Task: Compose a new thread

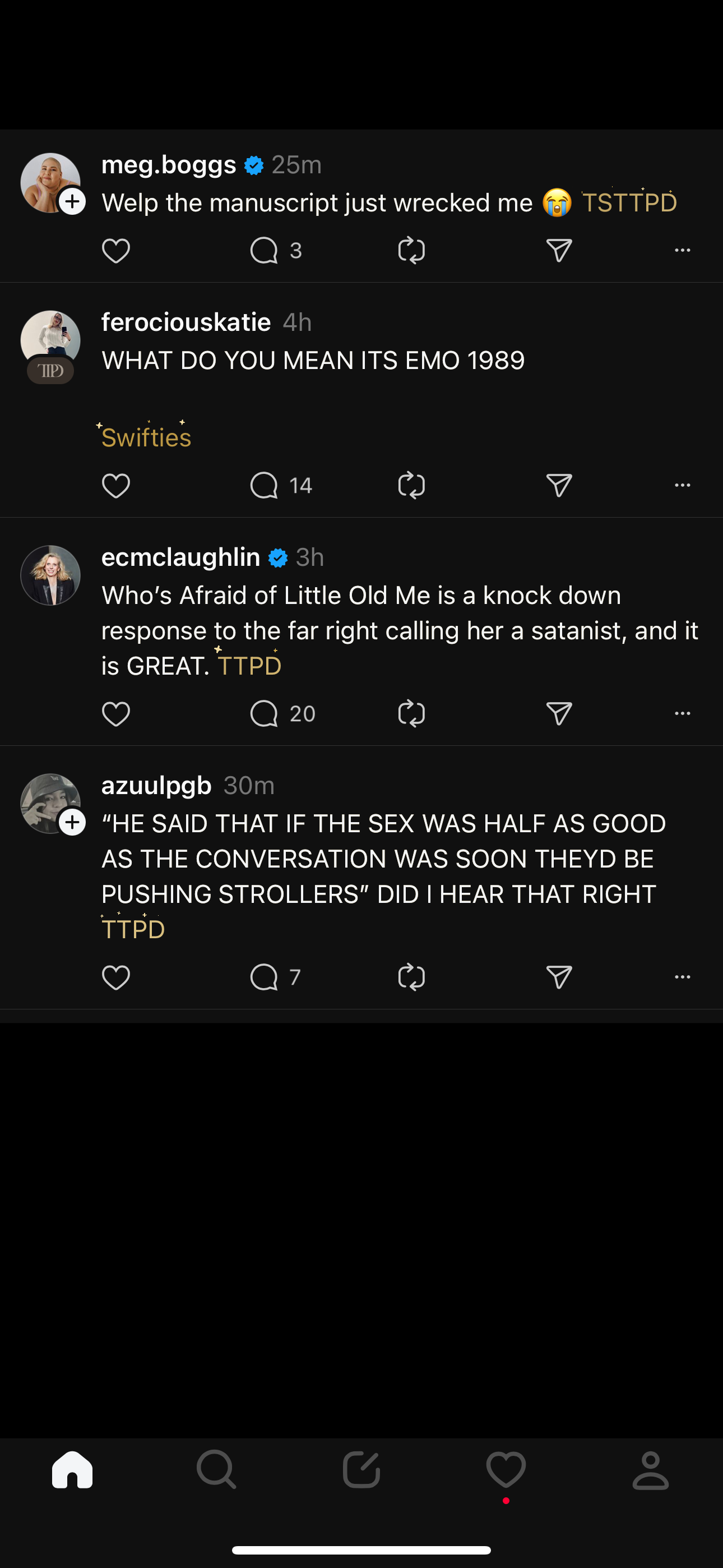Action: (361, 1470)
